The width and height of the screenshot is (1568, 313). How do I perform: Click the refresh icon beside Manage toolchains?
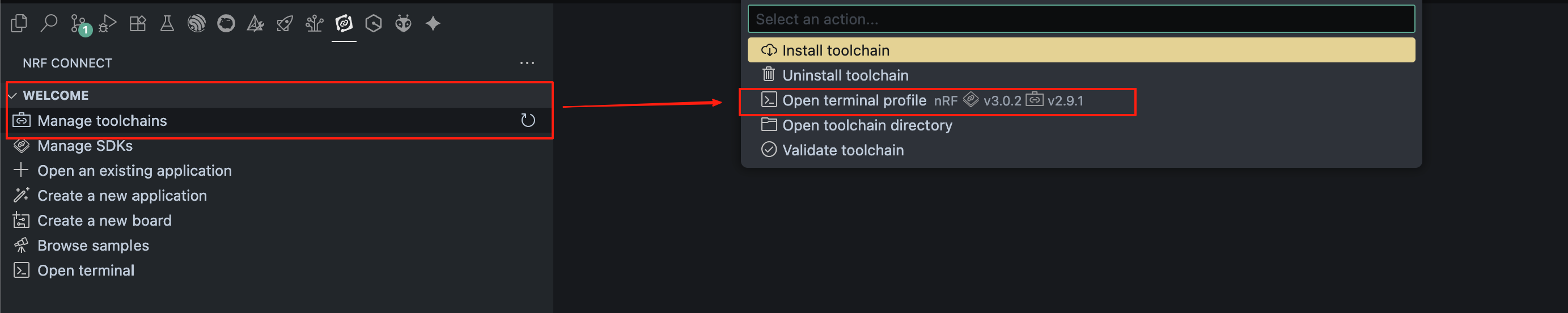(528, 121)
